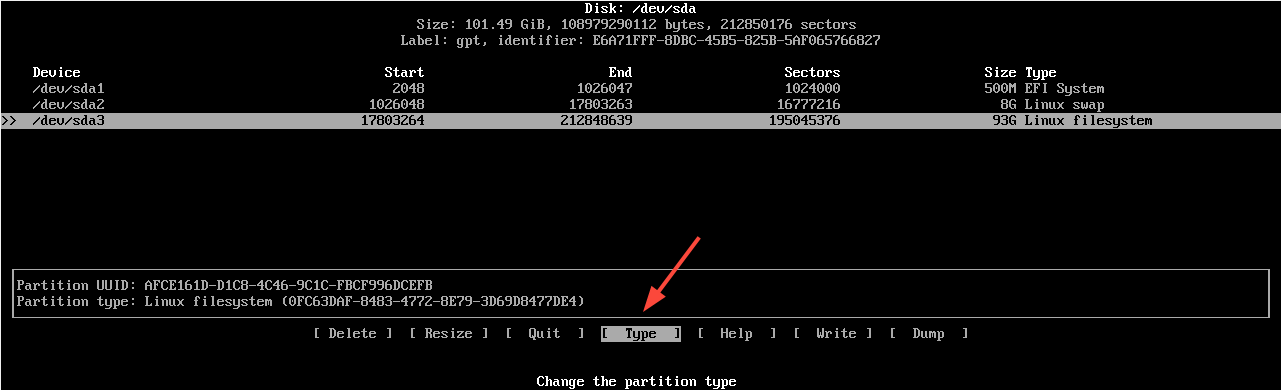The height and width of the screenshot is (390, 1281).
Task: Select the Delete menu option
Action: (352, 334)
